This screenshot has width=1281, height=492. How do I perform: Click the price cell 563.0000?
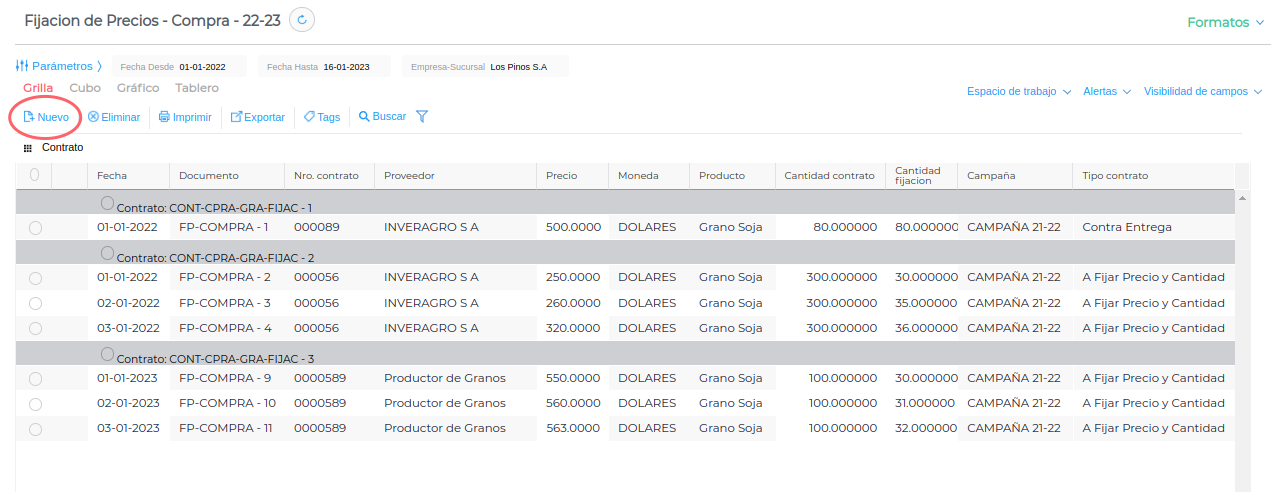[x=573, y=428]
